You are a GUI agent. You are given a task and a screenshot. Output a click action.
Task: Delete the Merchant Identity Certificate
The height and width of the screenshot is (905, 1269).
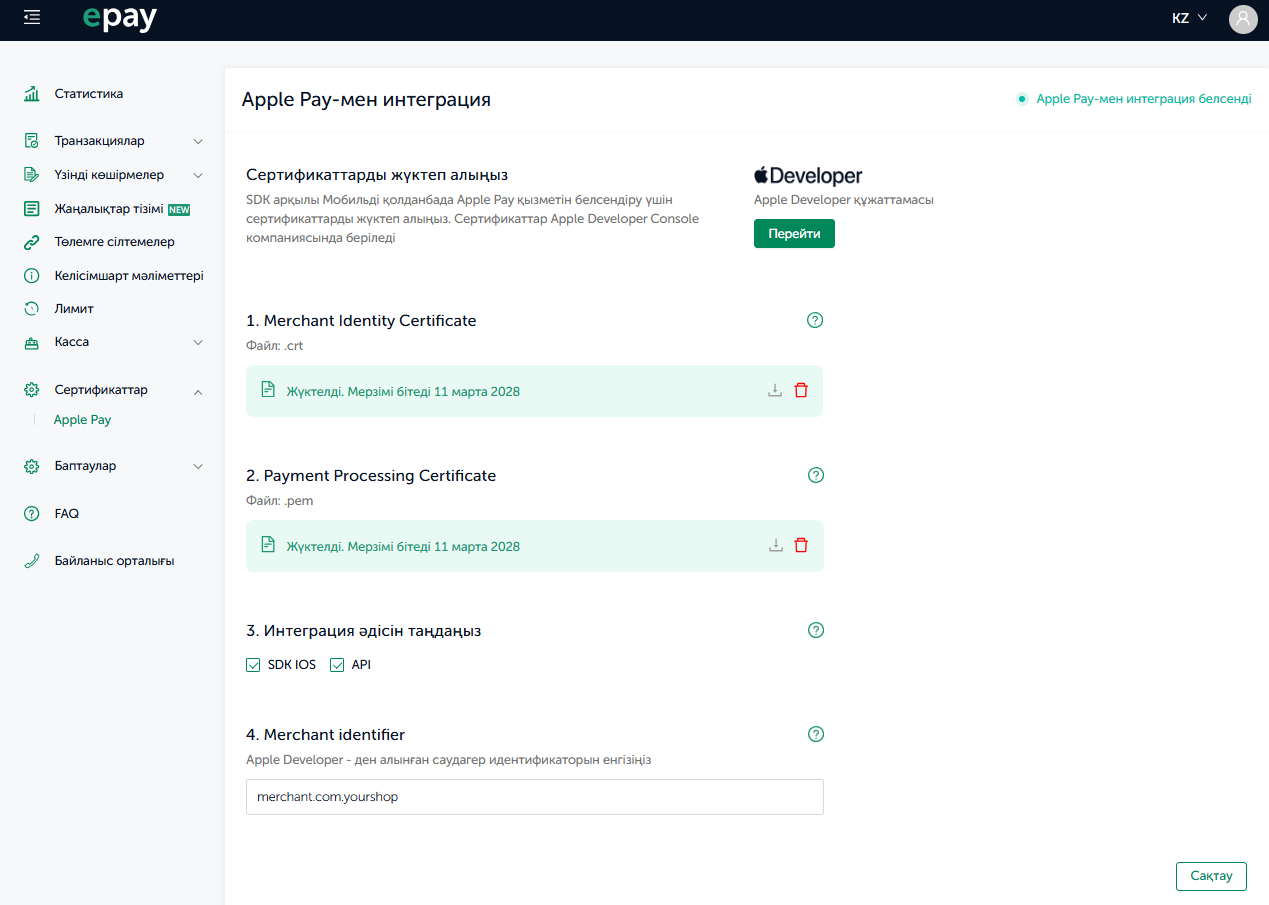click(x=801, y=391)
